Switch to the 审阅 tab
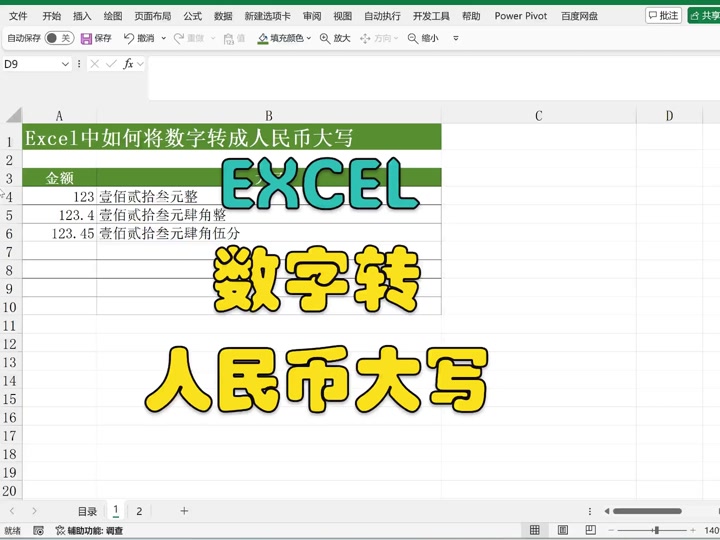Viewport: 720px width, 540px height. click(x=312, y=16)
